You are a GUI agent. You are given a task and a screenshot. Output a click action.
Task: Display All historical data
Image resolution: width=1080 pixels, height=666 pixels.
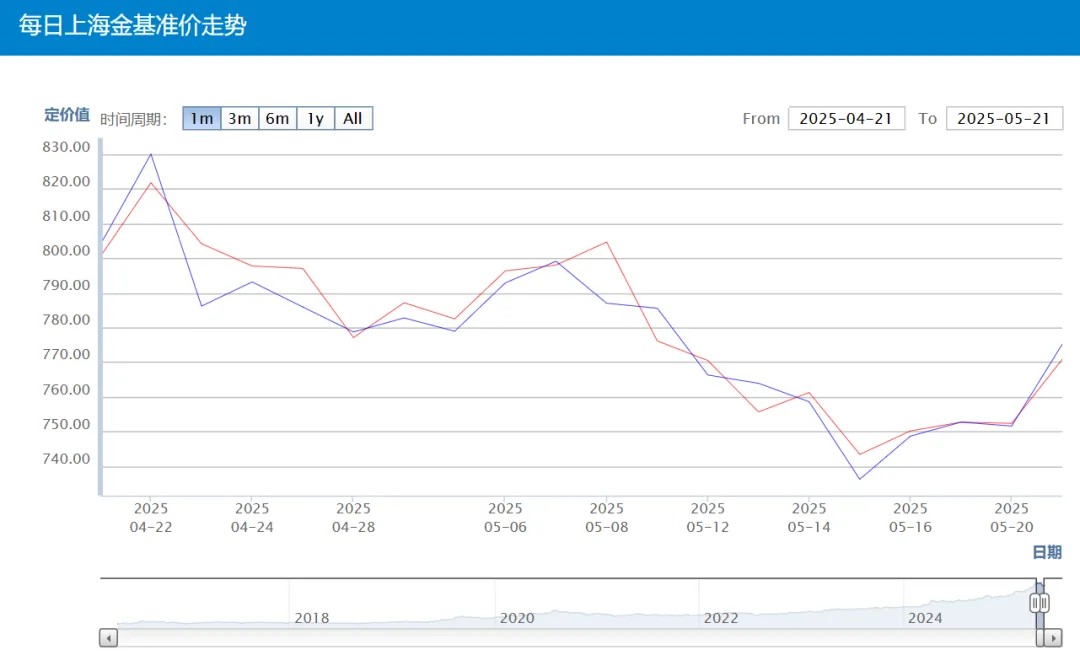click(x=353, y=119)
